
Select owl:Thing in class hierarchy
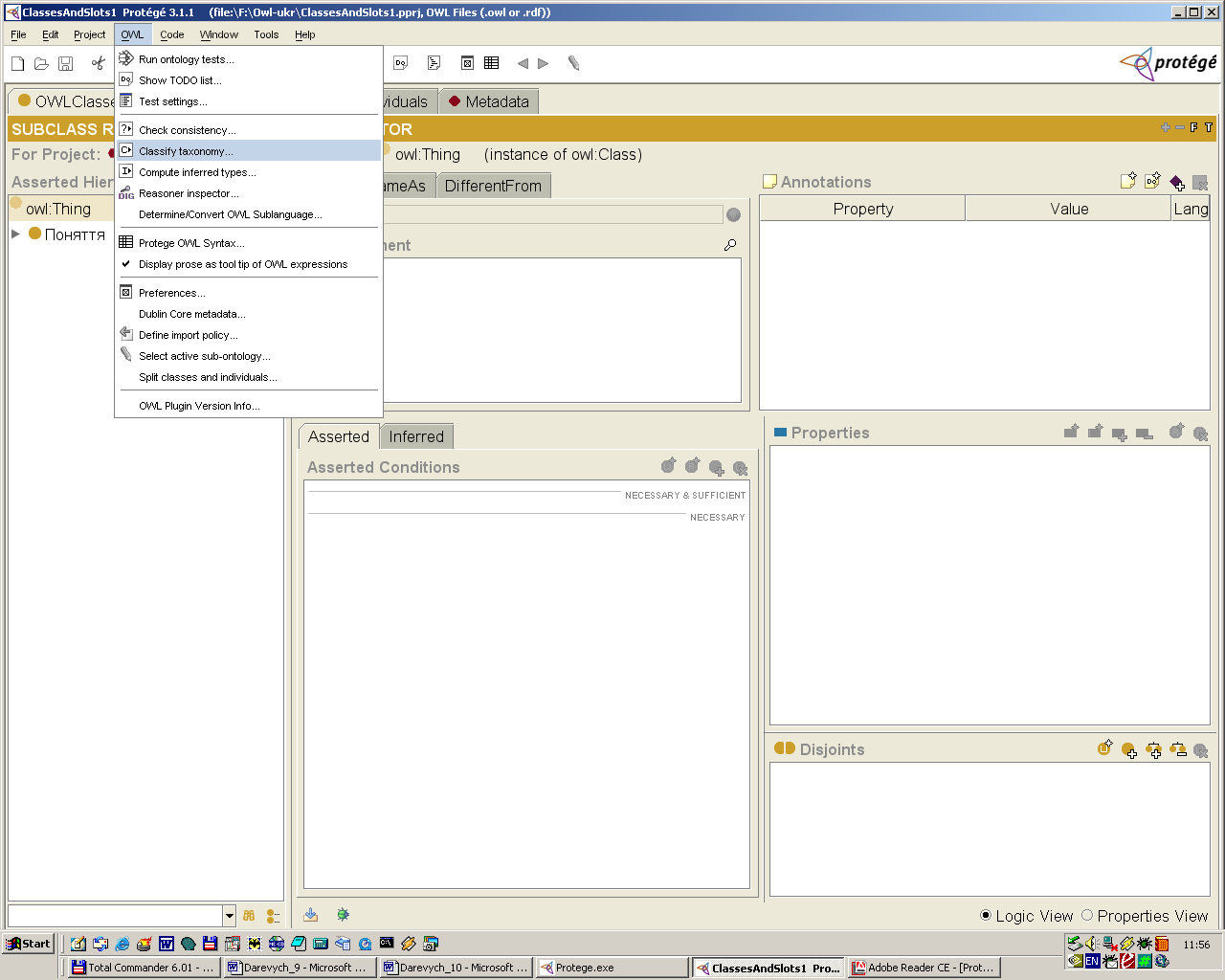click(x=58, y=209)
